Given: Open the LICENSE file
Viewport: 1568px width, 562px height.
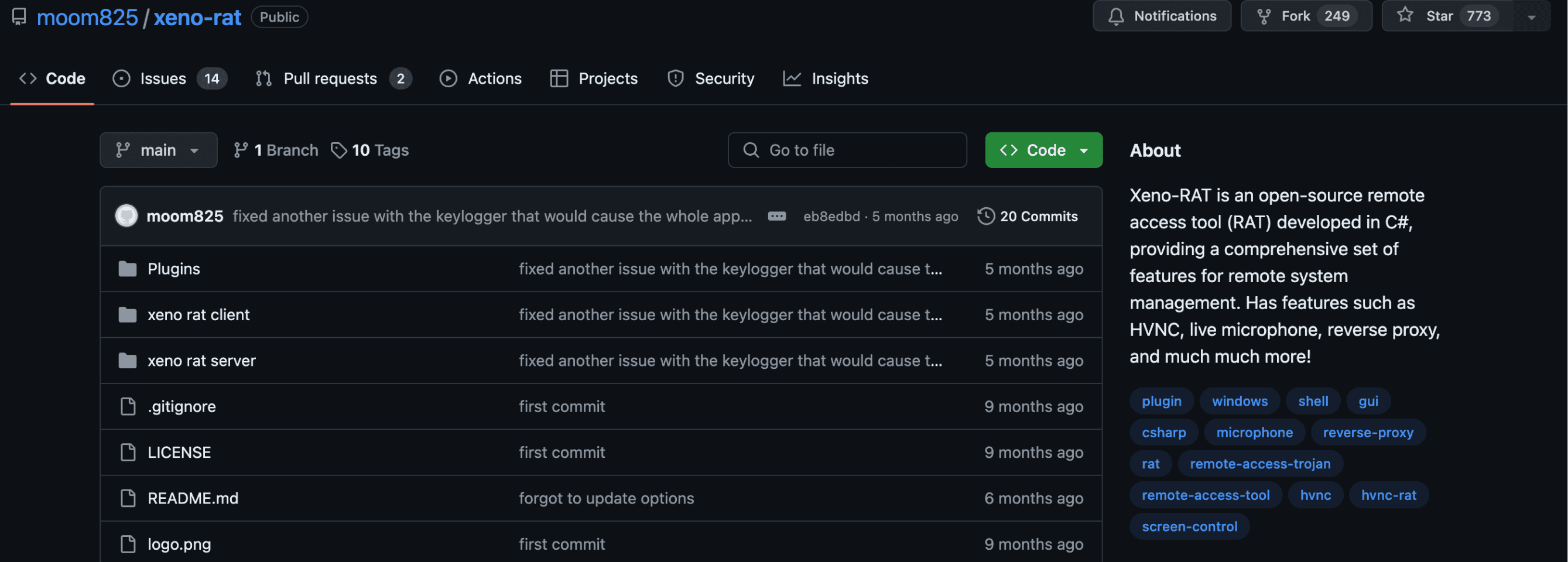Looking at the screenshot, I should pos(179,453).
